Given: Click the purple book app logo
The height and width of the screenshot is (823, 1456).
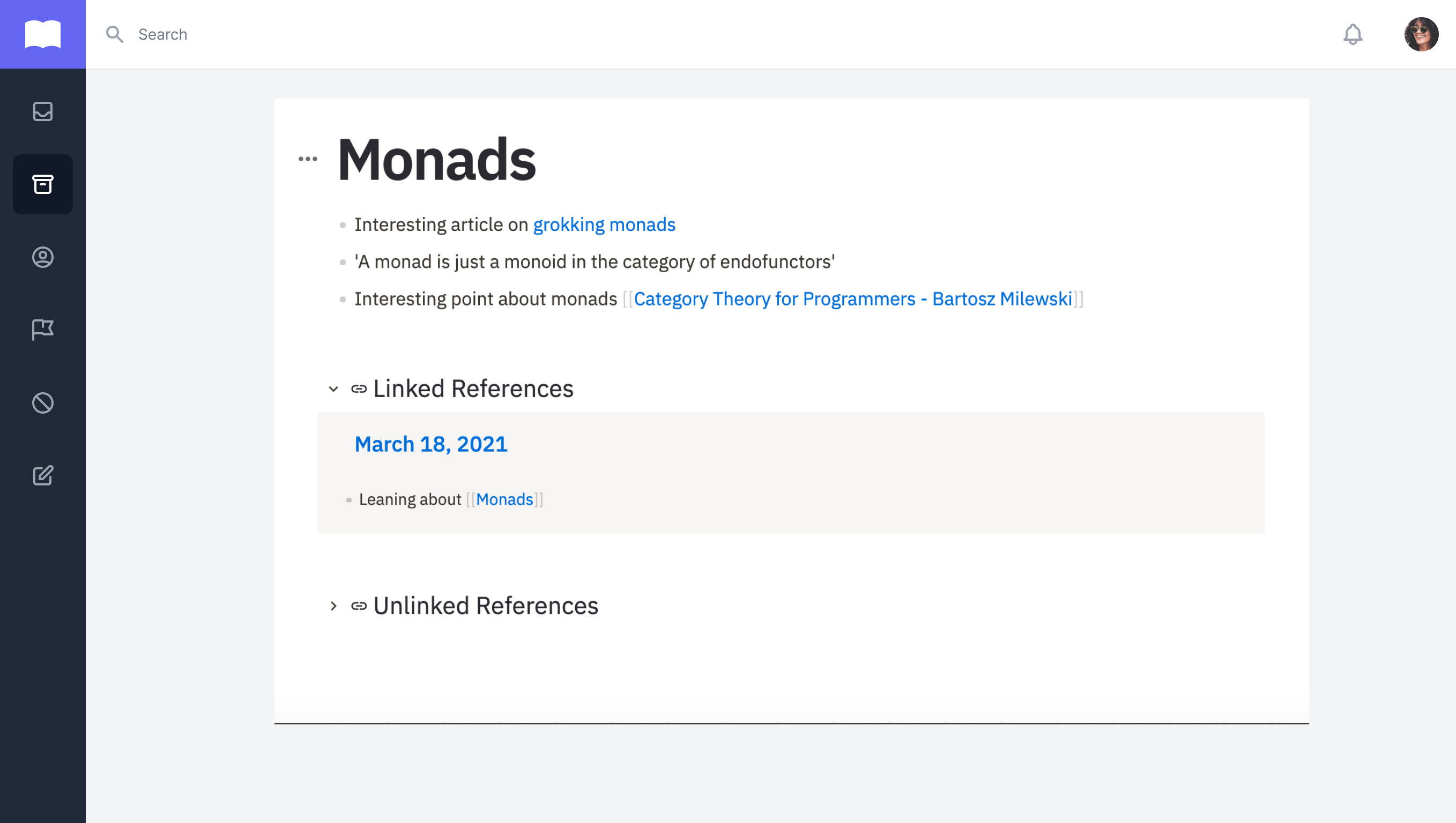Looking at the screenshot, I should point(42,34).
